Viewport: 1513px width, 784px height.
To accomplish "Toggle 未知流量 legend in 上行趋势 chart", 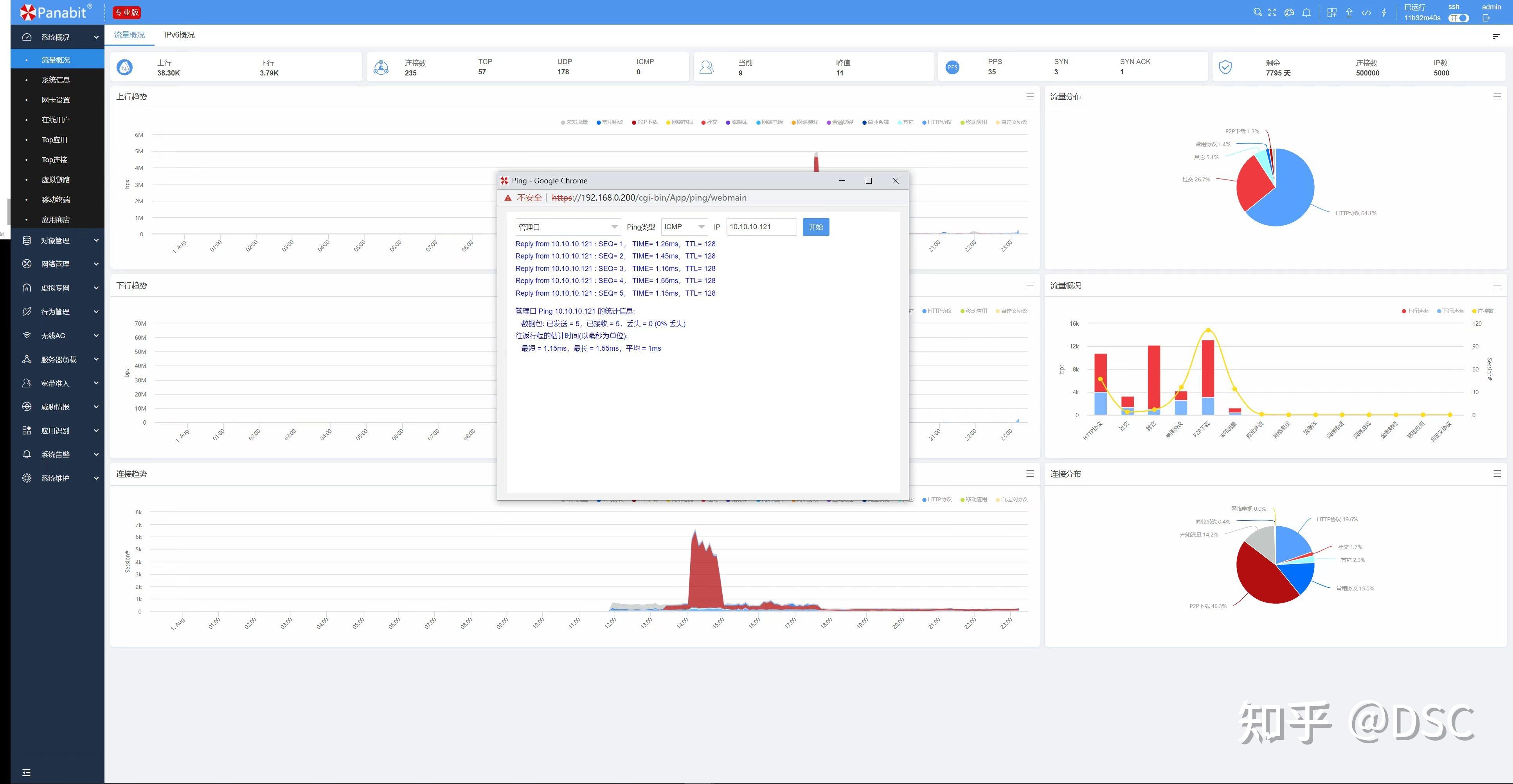I will (x=574, y=122).
